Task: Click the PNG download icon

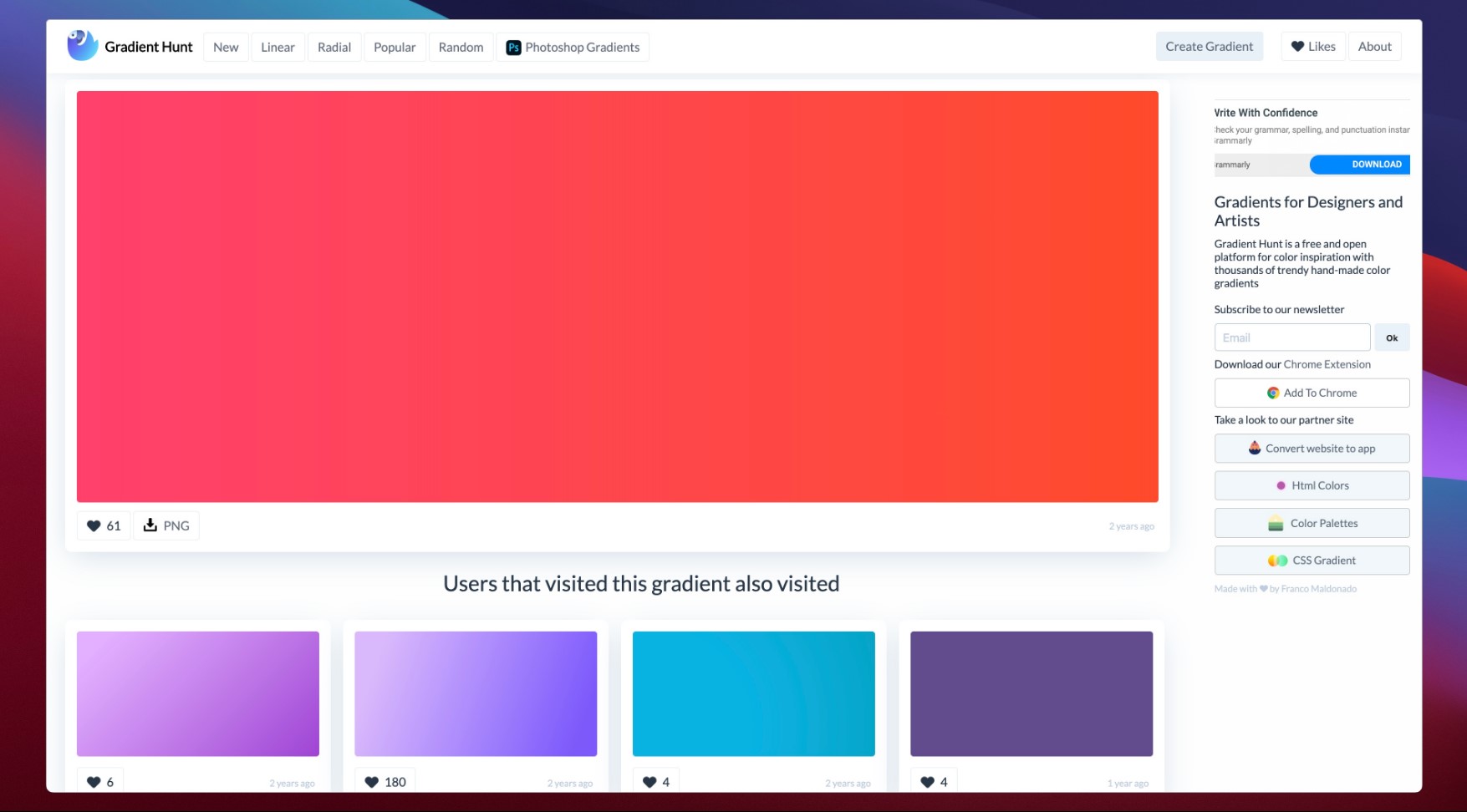Action: (x=150, y=525)
